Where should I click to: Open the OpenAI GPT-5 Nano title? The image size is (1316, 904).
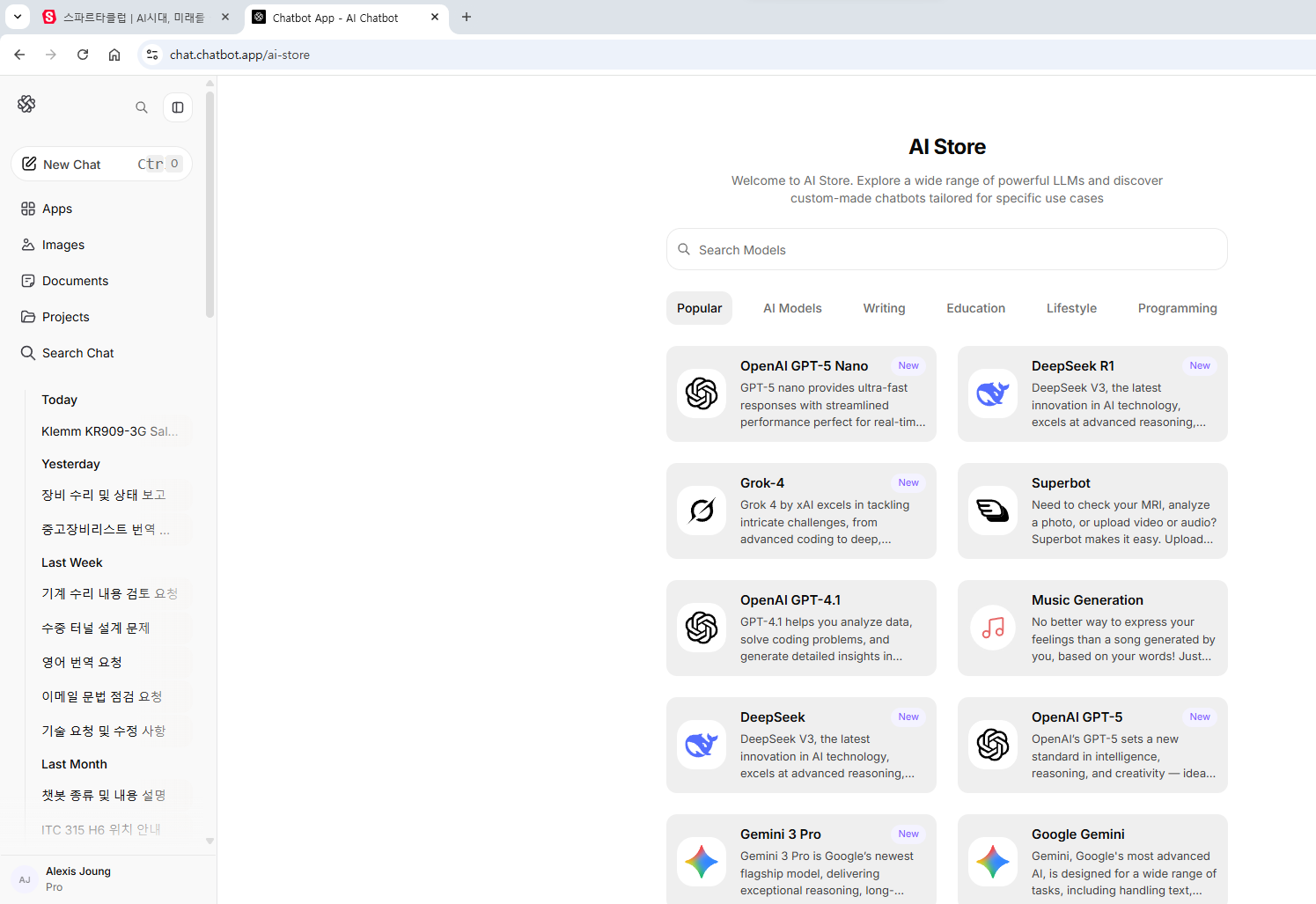pyautogui.click(x=804, y=366)
